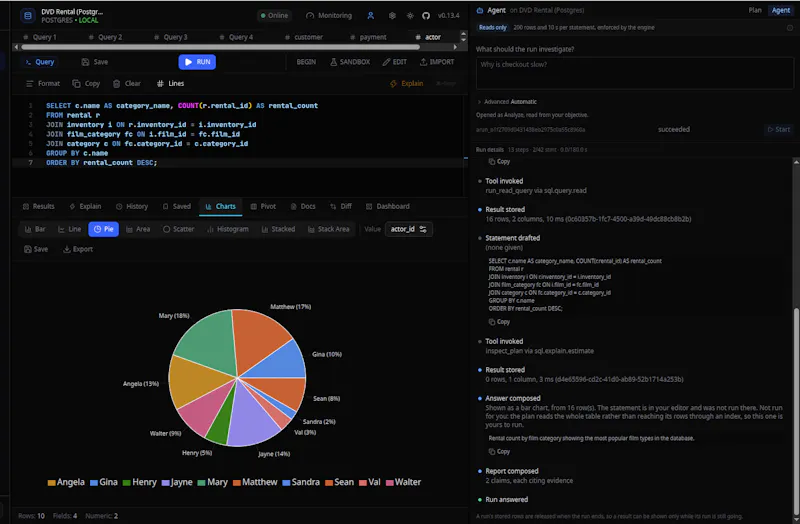Select the Area chart type
Viewport: 800px width, 524px height.
point(138,229)
